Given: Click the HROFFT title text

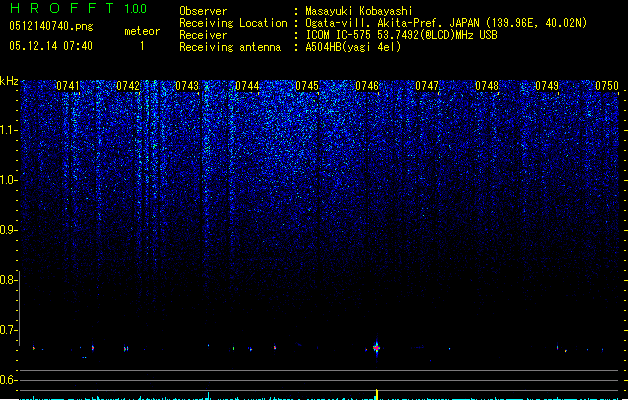Looking at the screenshot, I should pyautogui.click(x=61, y=8).
